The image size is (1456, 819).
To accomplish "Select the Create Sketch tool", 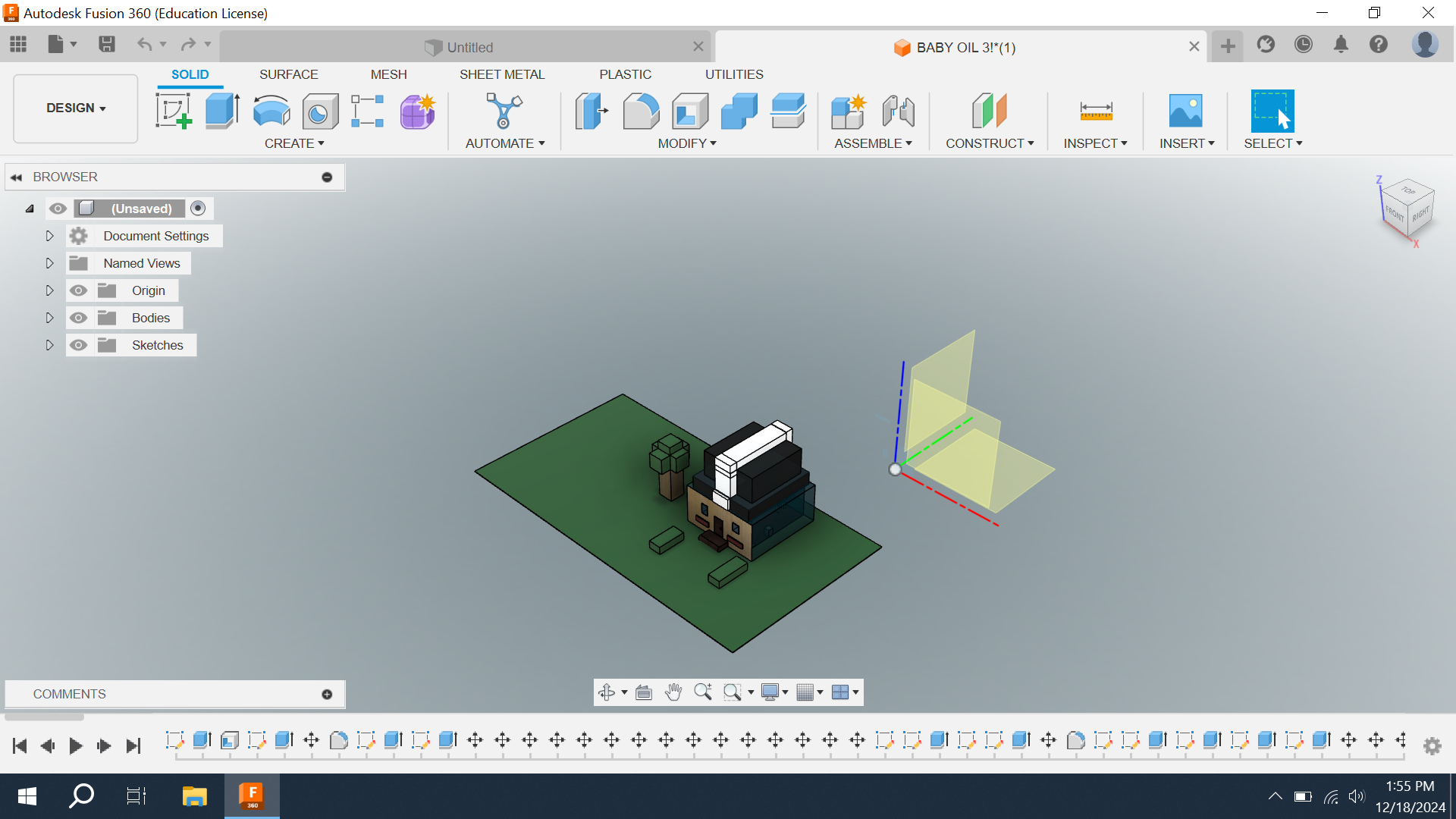I will click(174, 111).
